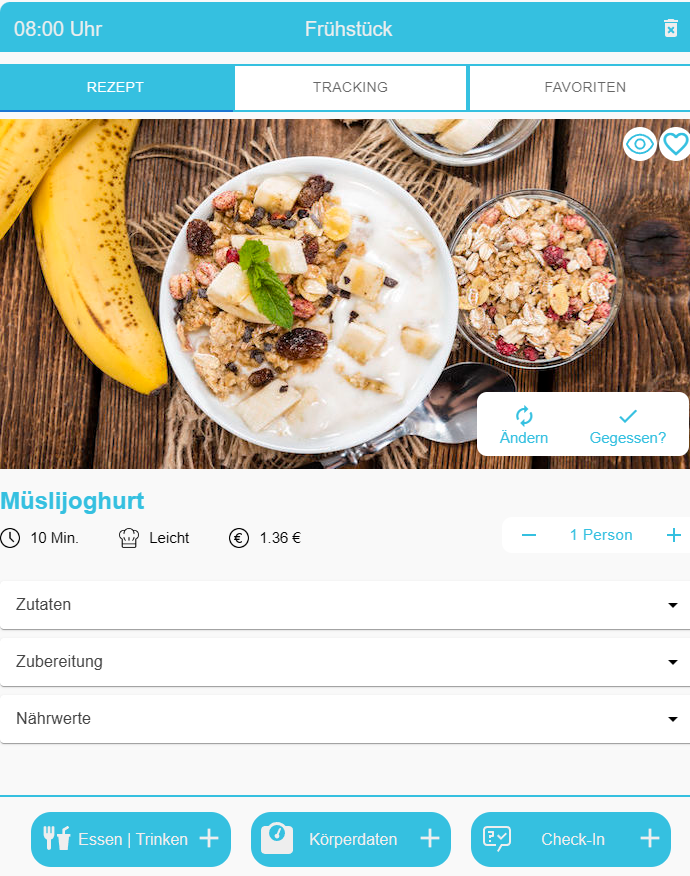Expand the Nährwerte section
Image resolution: width=690 pixels, height=876 pixels.
[345, 719]
